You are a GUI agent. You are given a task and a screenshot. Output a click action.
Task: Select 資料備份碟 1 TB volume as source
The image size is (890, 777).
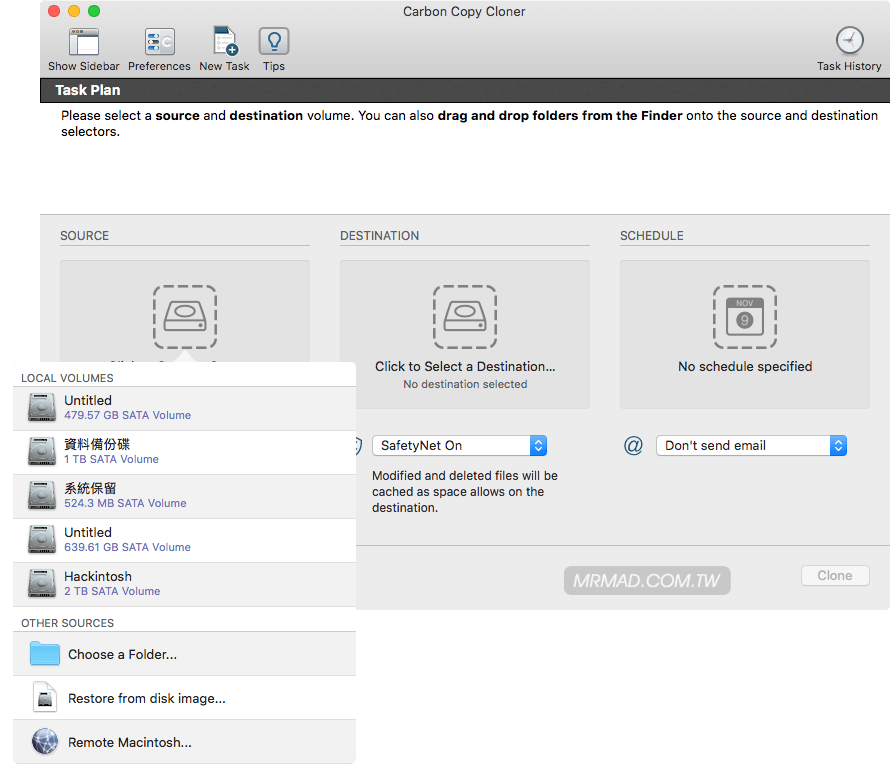pos(184,452)
